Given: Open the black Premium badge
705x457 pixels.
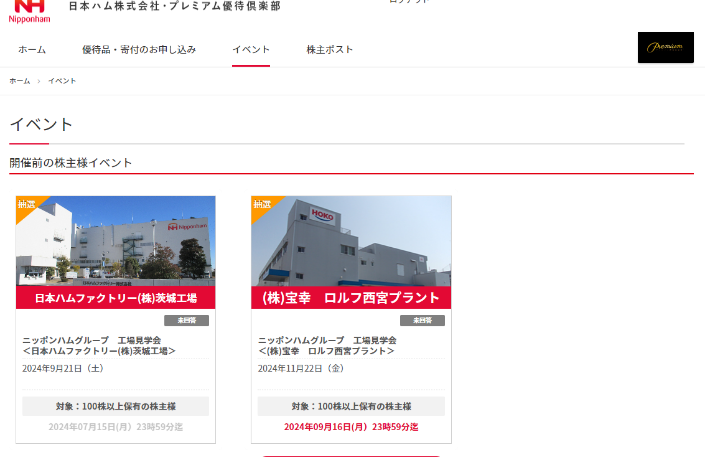Looking at the screenshot, I should click(x=665, y=47).
